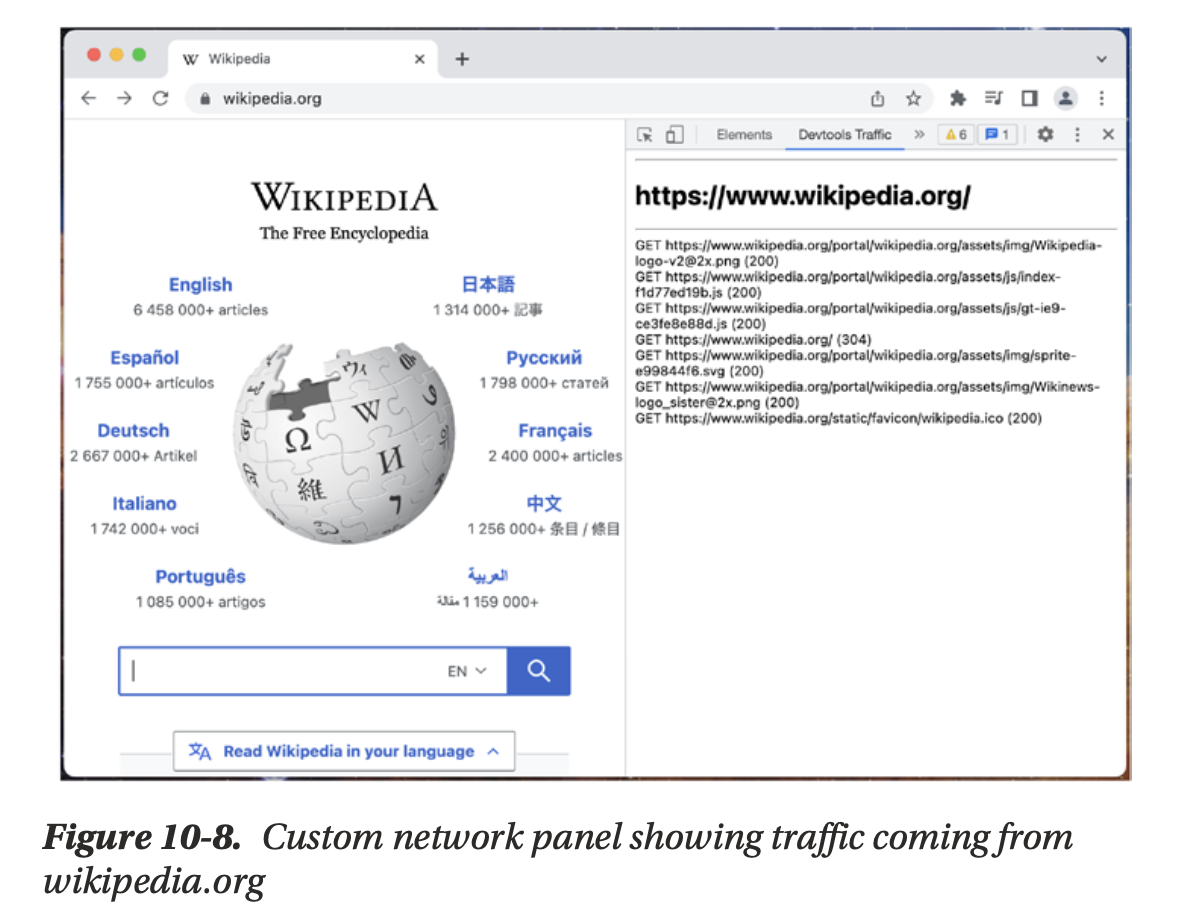Activate DevTools inspect element picker
This screenshot has width=1184, height=924.
(645, 135)
